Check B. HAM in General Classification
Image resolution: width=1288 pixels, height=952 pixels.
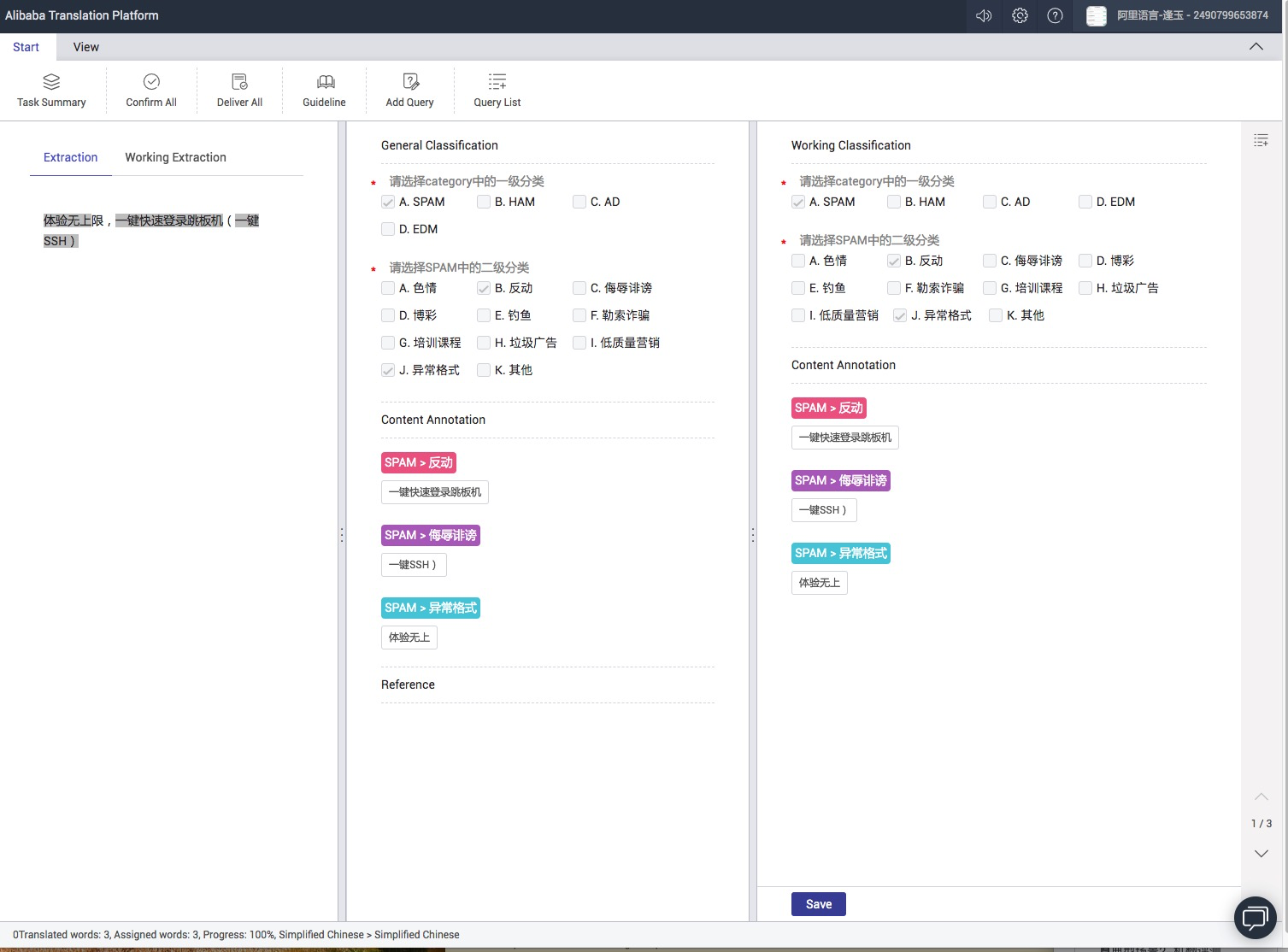[484, 202]
